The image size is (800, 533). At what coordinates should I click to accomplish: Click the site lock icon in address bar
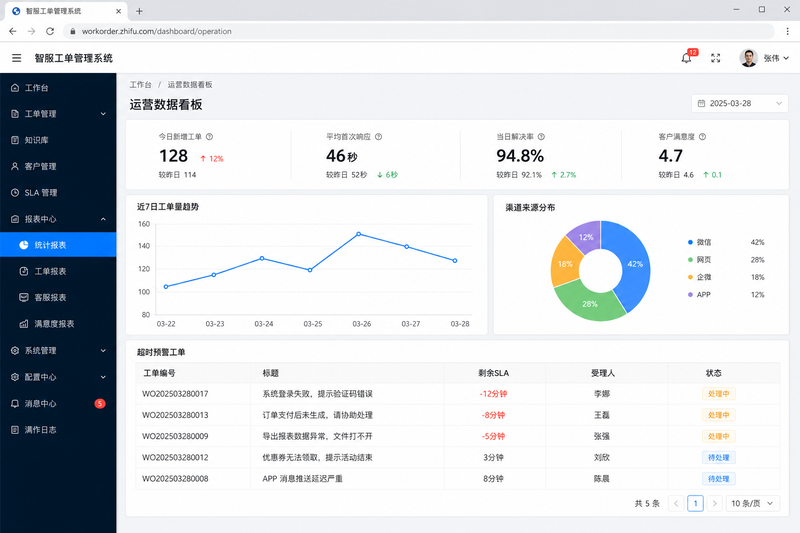point(72,31)
